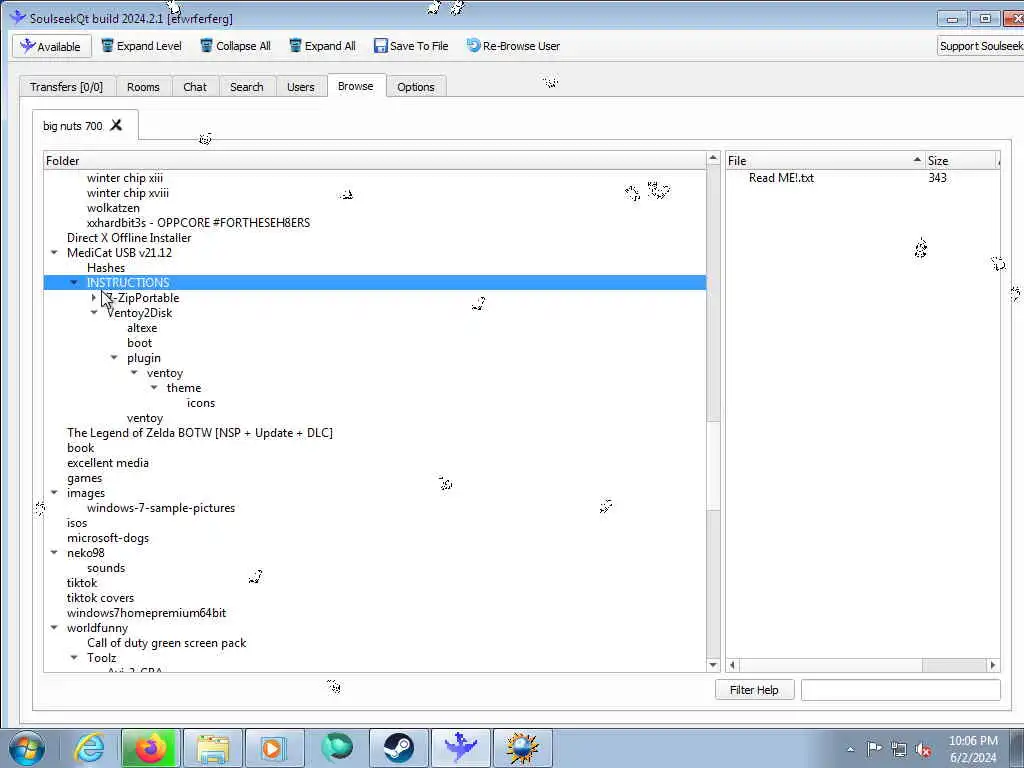Open the Search tab
1024x768 pixels.
point(247,87)
